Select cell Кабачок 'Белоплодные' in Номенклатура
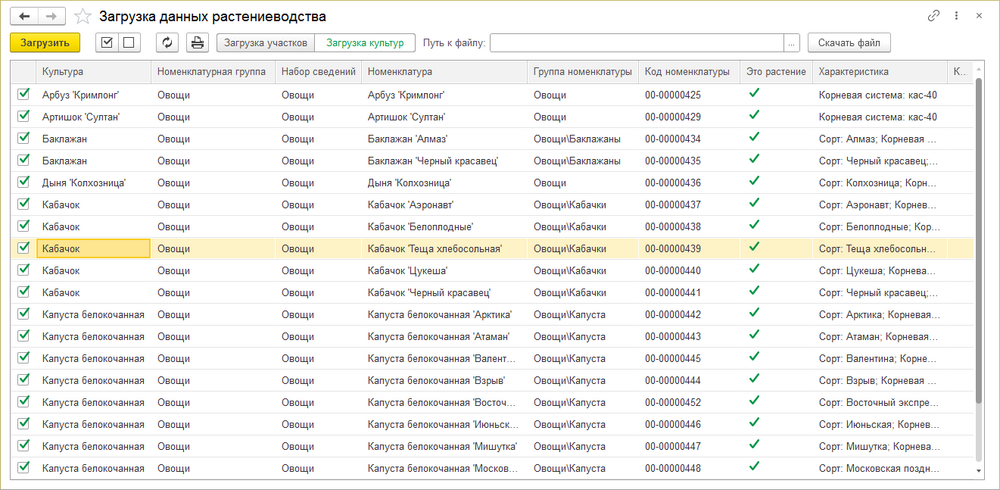The width and height of the screenshot is (1000, 490). coord(445,226)
